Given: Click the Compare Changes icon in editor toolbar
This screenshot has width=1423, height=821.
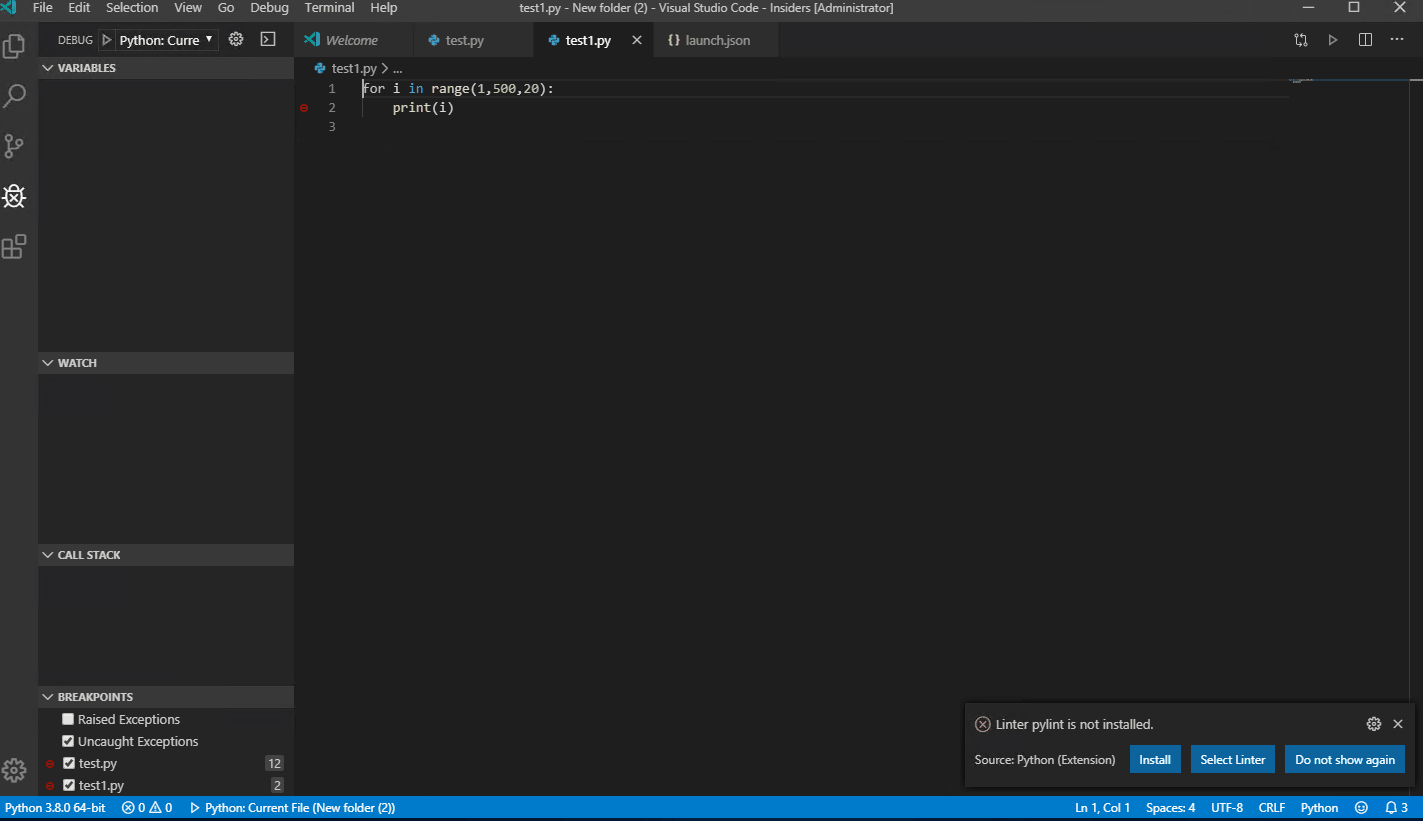Looking at the screenshot, I should coord(1301,40).
